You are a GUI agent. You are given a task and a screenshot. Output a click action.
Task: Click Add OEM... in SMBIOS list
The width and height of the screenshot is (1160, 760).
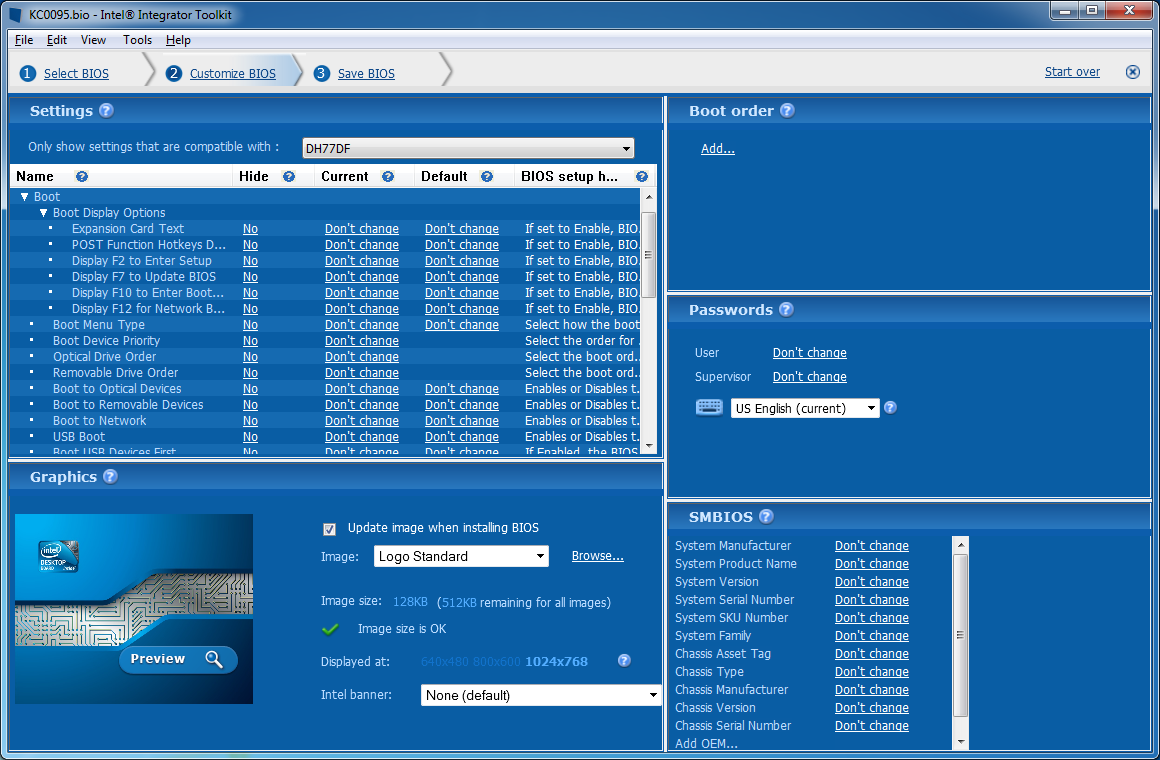(707, 744)
